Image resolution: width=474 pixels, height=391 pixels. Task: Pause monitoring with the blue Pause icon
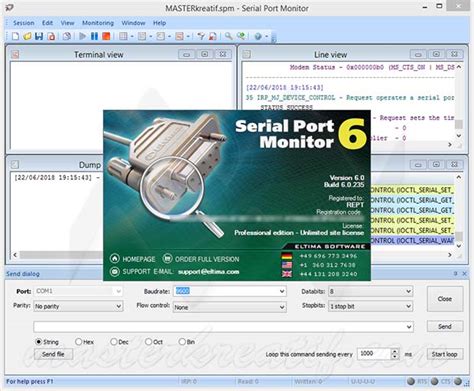point(94,36)
